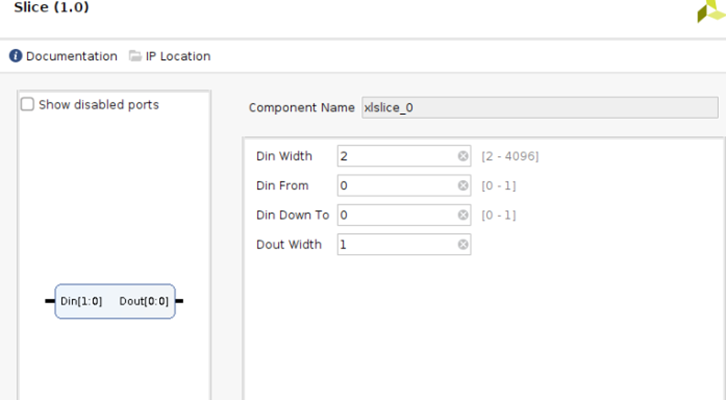Click the Din Down To input field
Viewport: 726px width, 400px height.
[397, 215]
